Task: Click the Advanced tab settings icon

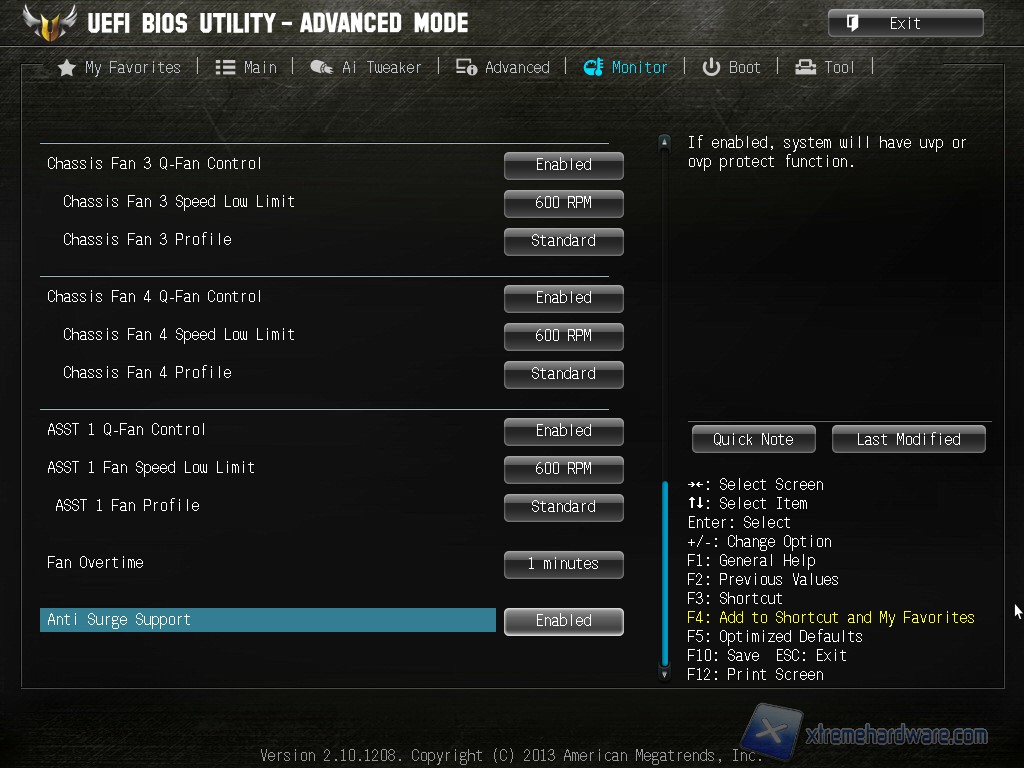Action: [x=466, y=67]
